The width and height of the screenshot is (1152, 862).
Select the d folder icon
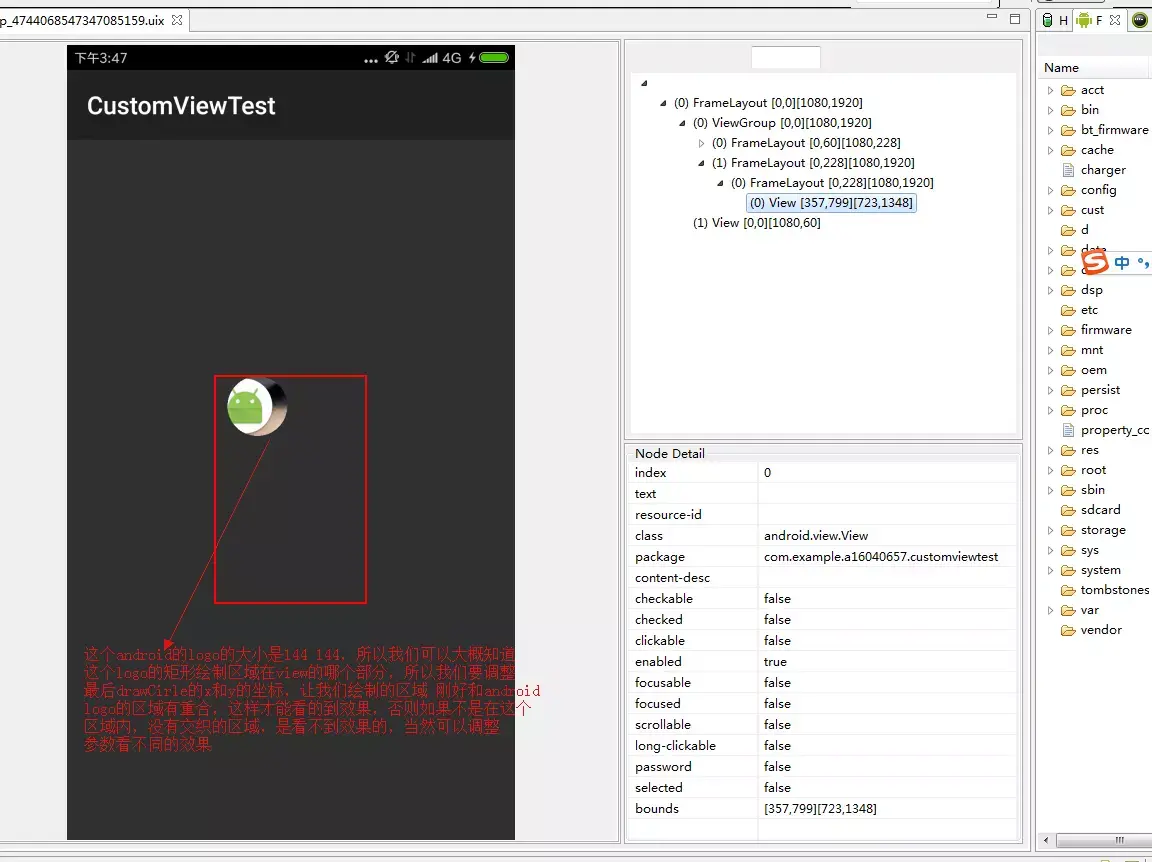tap(1068, 230)
